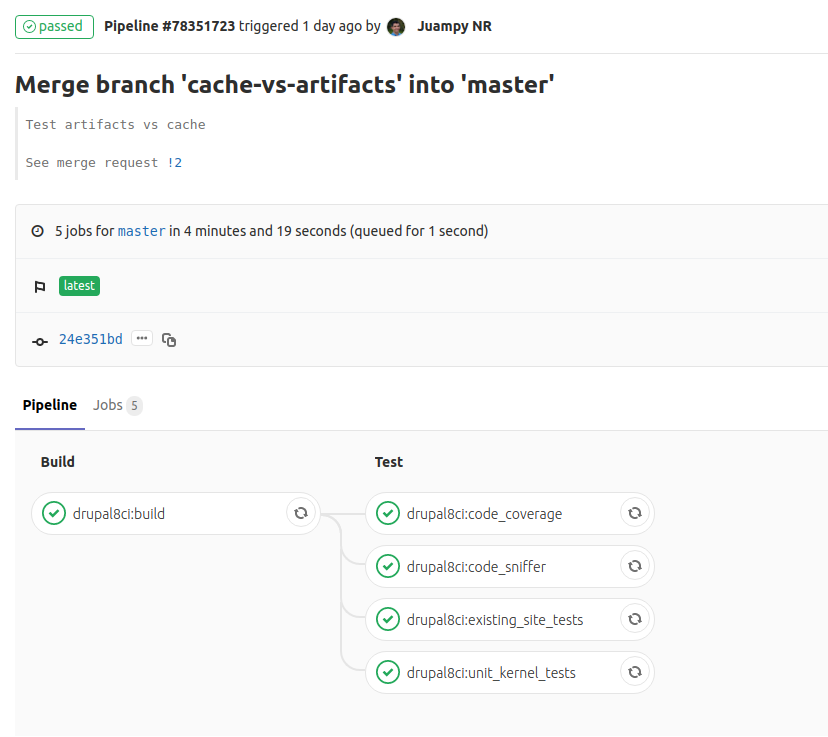Image resolution: width=828 pixels, height=737 pixels.
Task: Copy the commit SHA to clipboard
Action: coord(169,340)
